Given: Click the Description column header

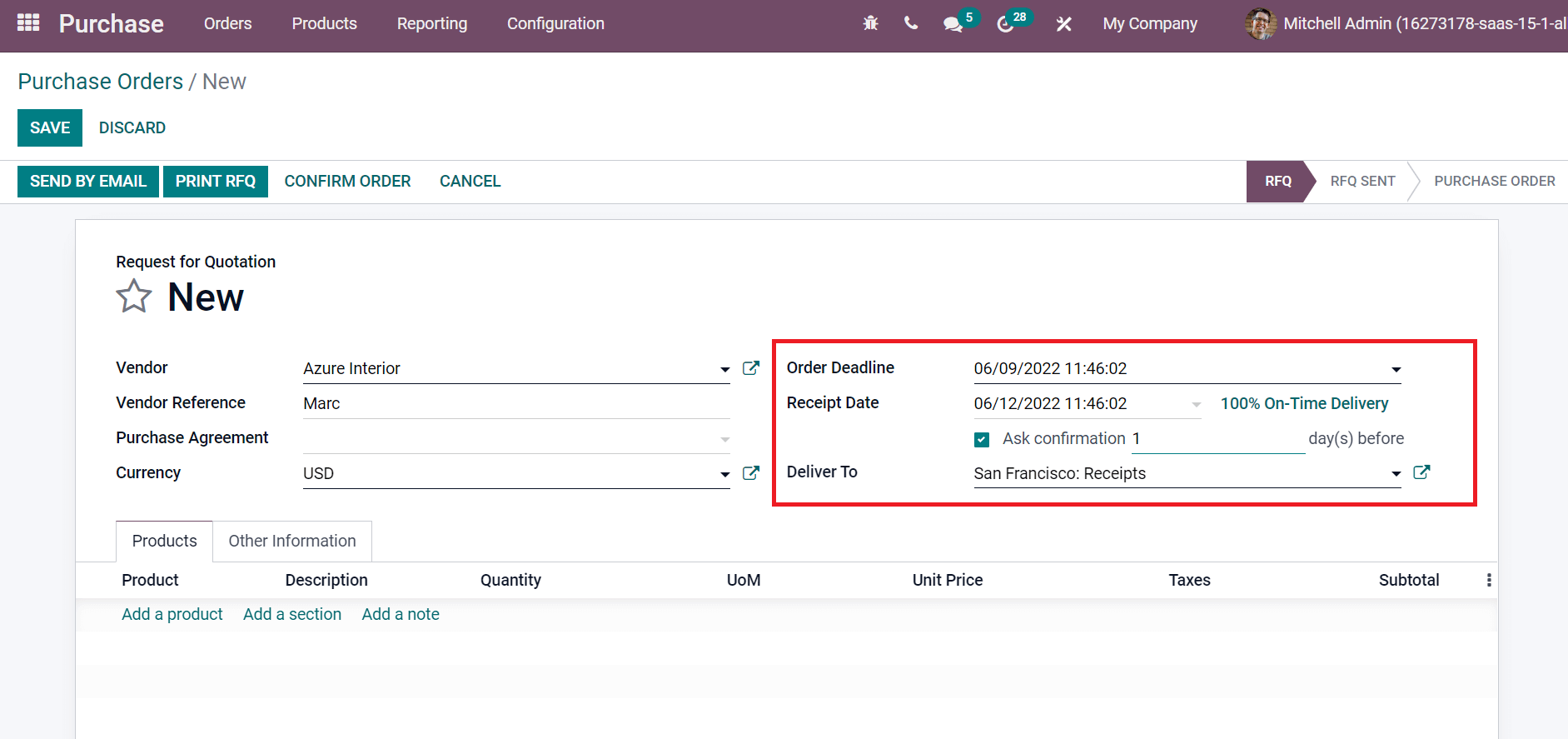Looking at the screenshot, I should tap(326, 580).
